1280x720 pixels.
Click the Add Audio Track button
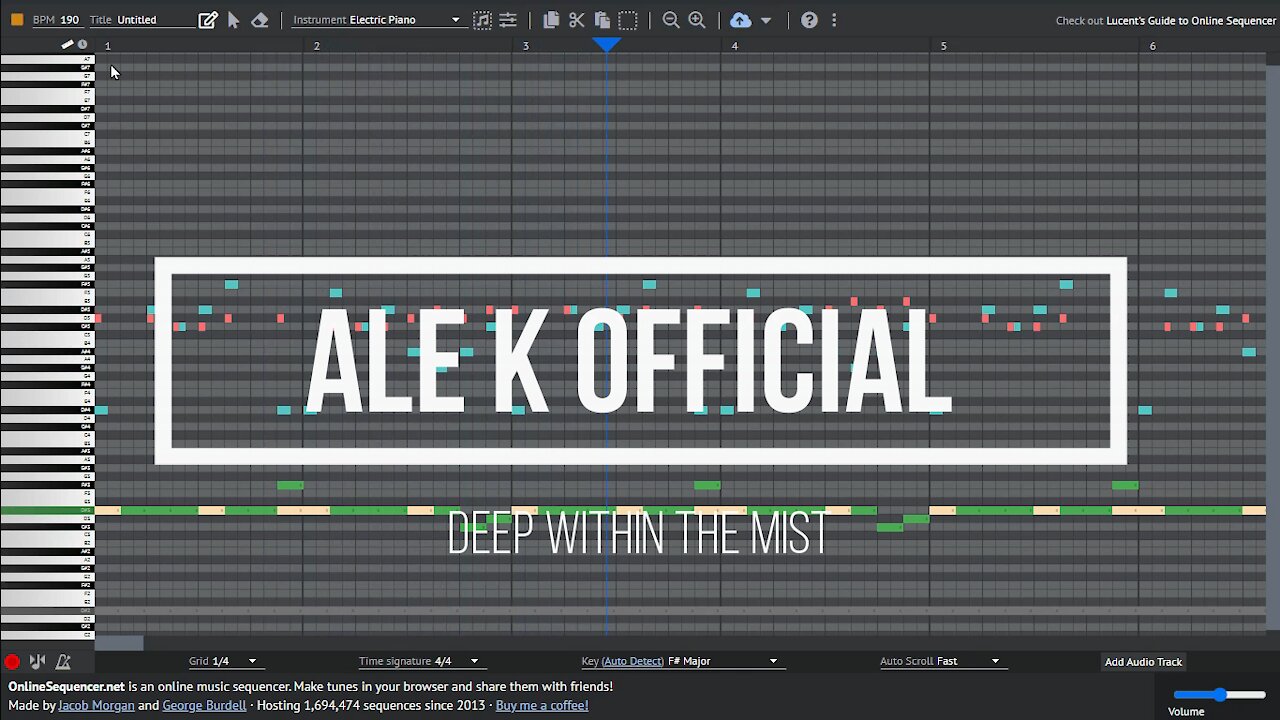1143,662
